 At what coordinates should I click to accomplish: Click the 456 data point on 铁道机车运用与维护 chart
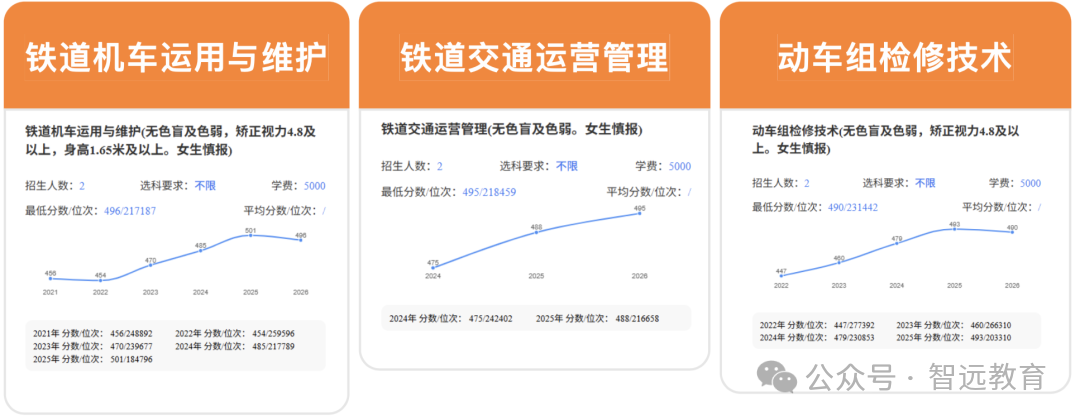(x=50, y=278)
